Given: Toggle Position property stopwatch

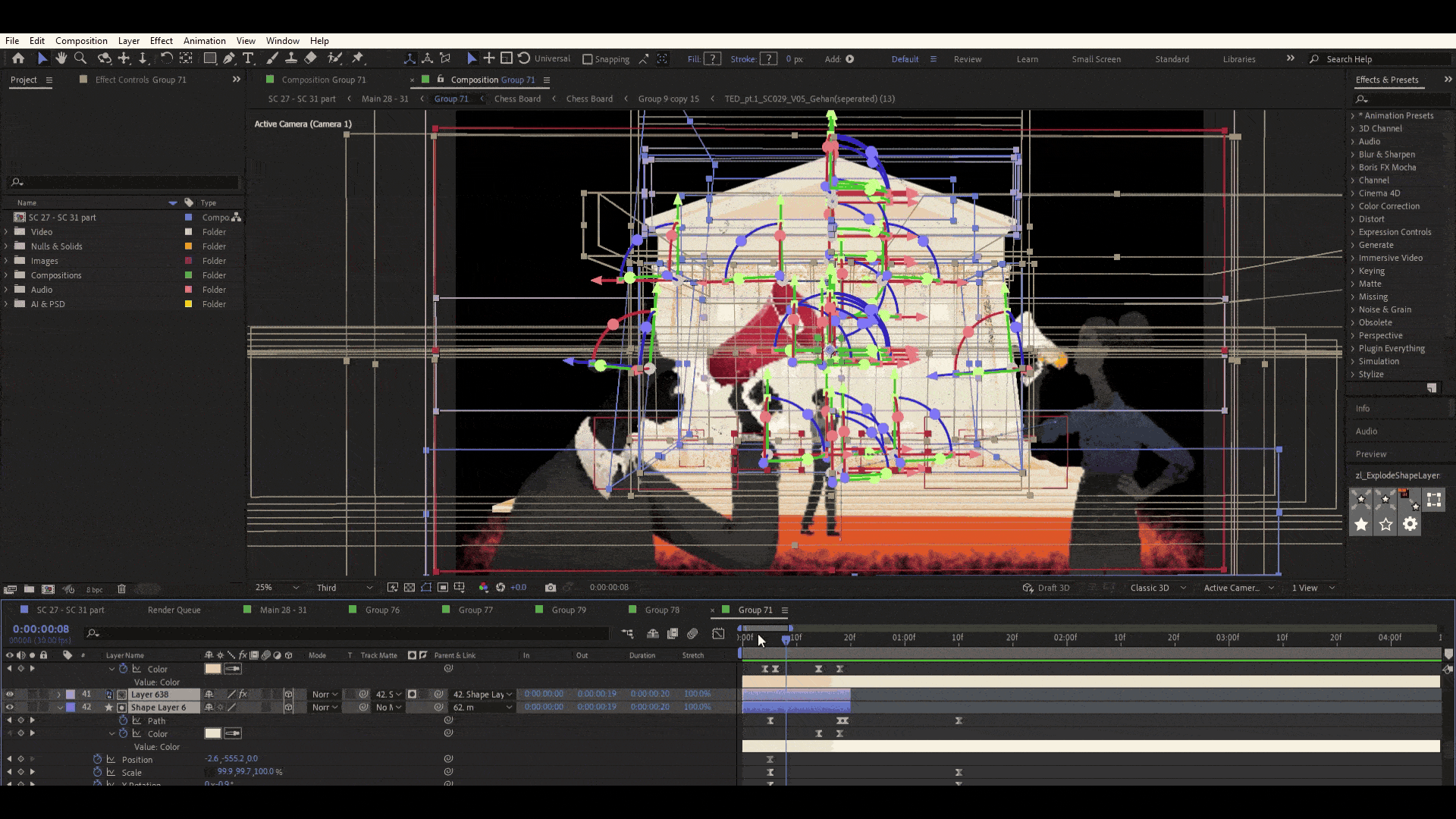Looking at the screenshot, I should tap(97, 759).
